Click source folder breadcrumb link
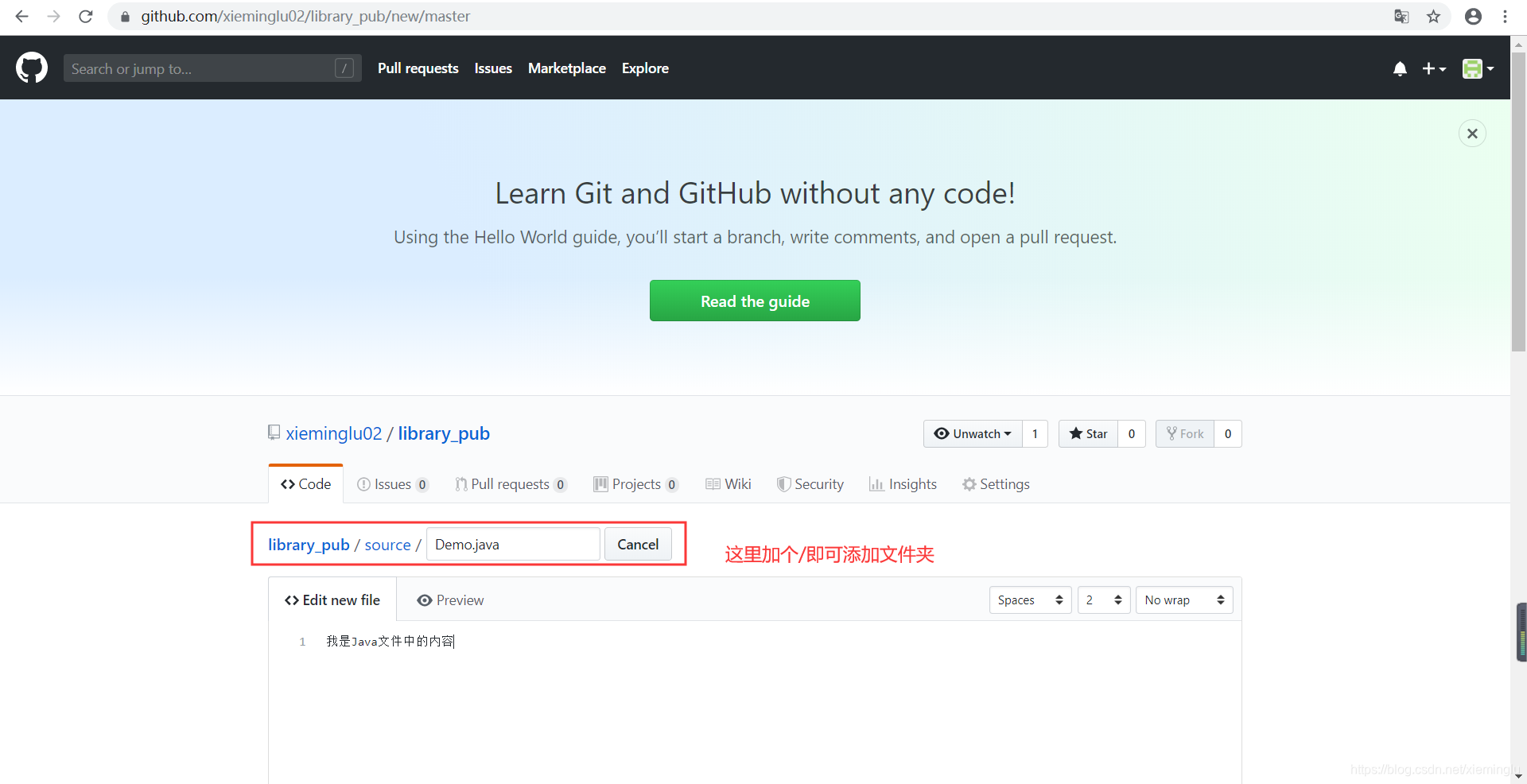Image resolution: width=1527 pixels, height=784 pixels. [x=387, y=545]
